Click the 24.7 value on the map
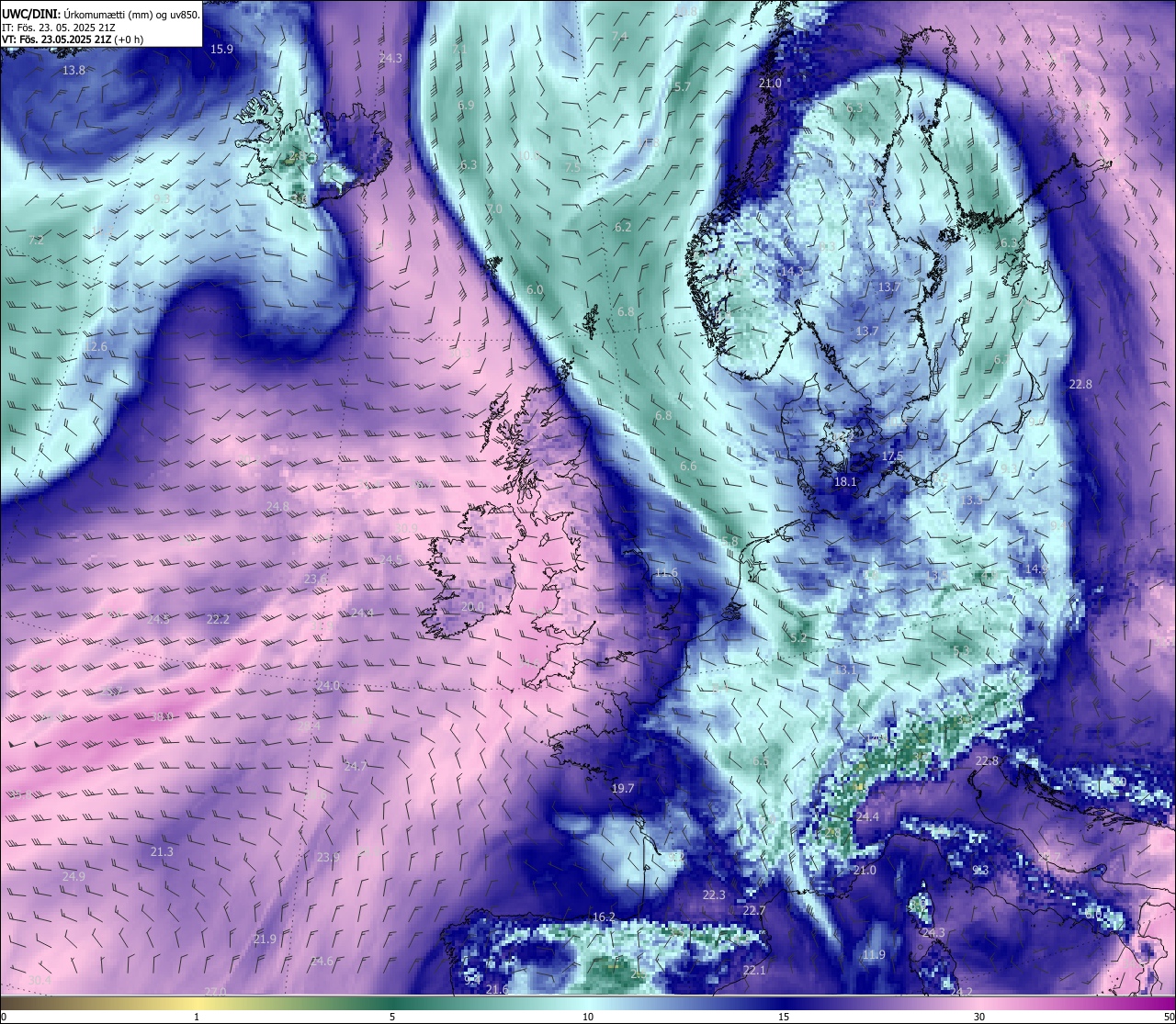1176x1024 pixels. point(355,766)
